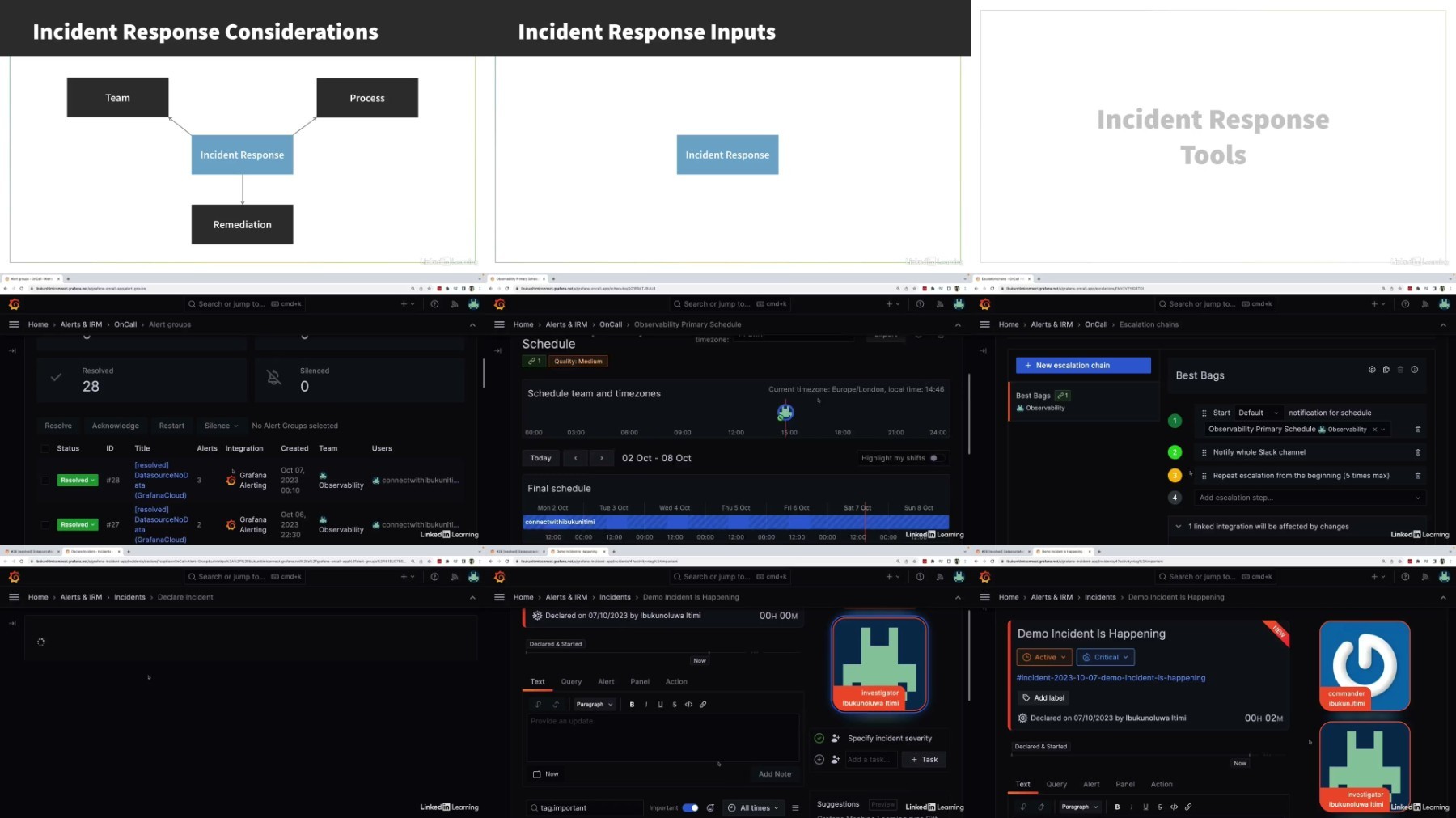Screen dimensions: 1456x818
Task: Click code icon above Provide an update box
Action: pyautogui.click(x=688, y=705)
